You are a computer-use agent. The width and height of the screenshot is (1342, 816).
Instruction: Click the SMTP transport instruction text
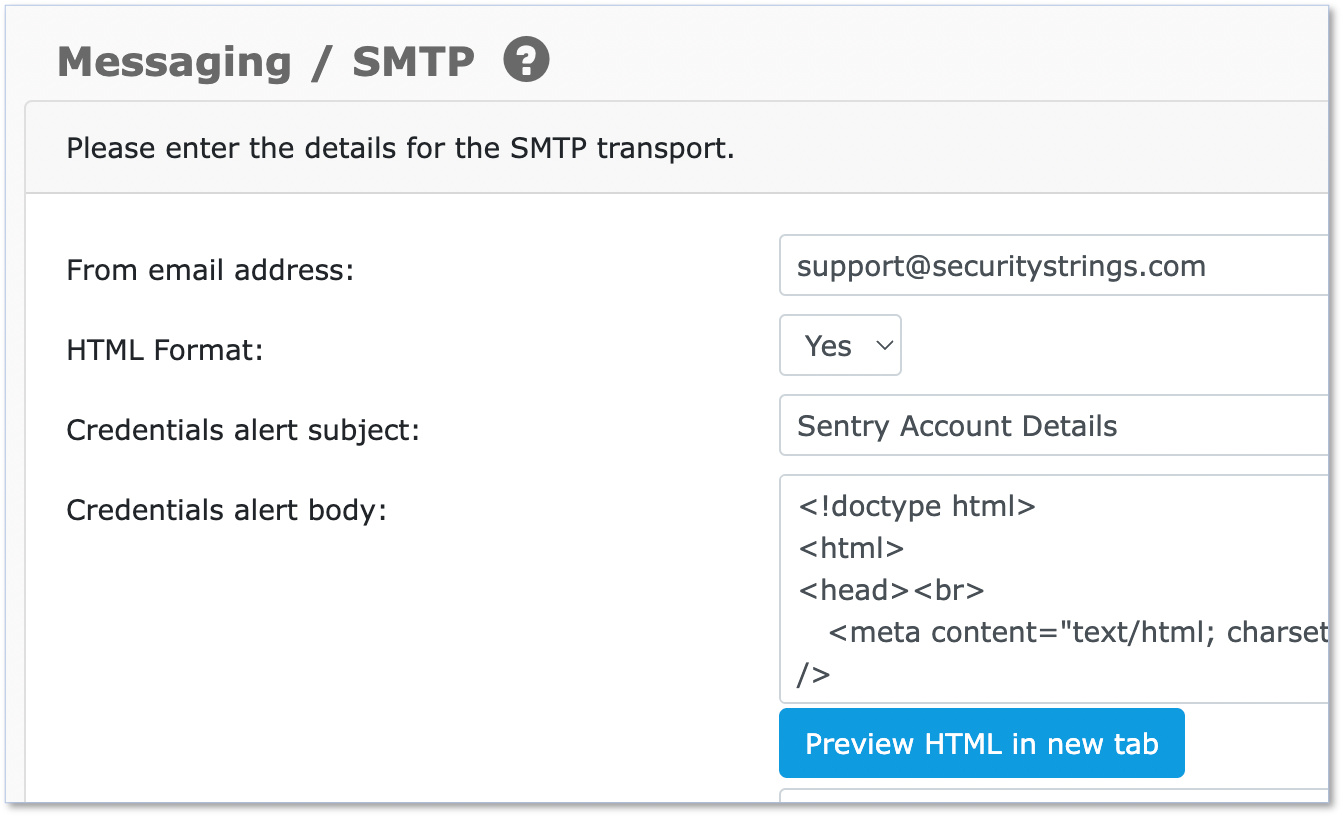click(400, 149)
